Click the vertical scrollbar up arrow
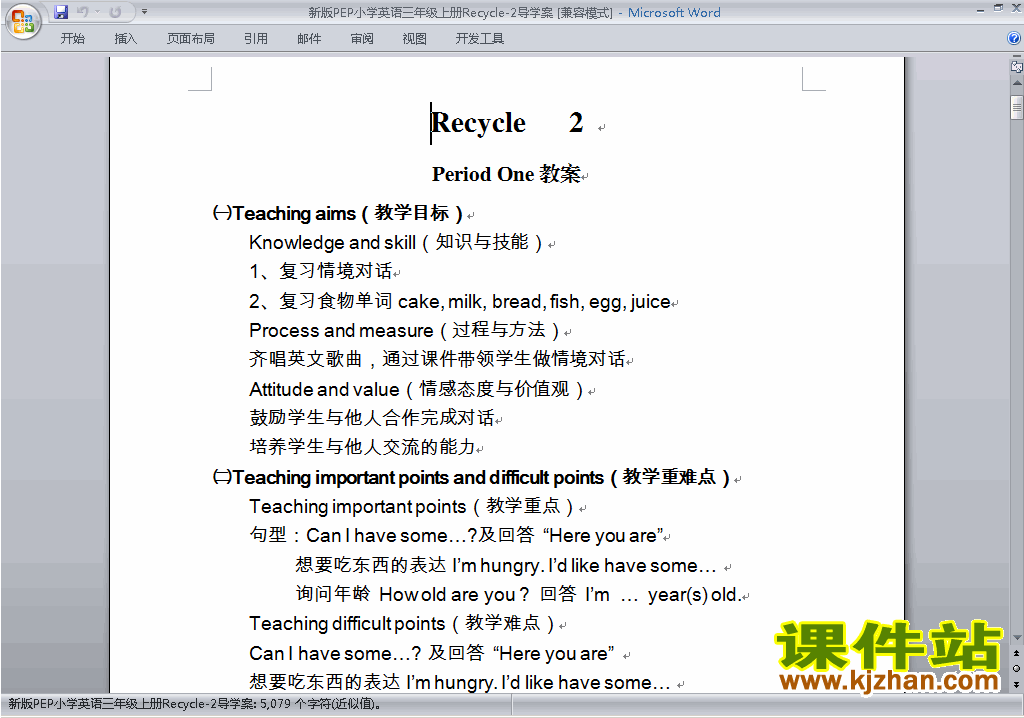The width and height of the screenshot is (1024, 718). tap(1016, 84)
